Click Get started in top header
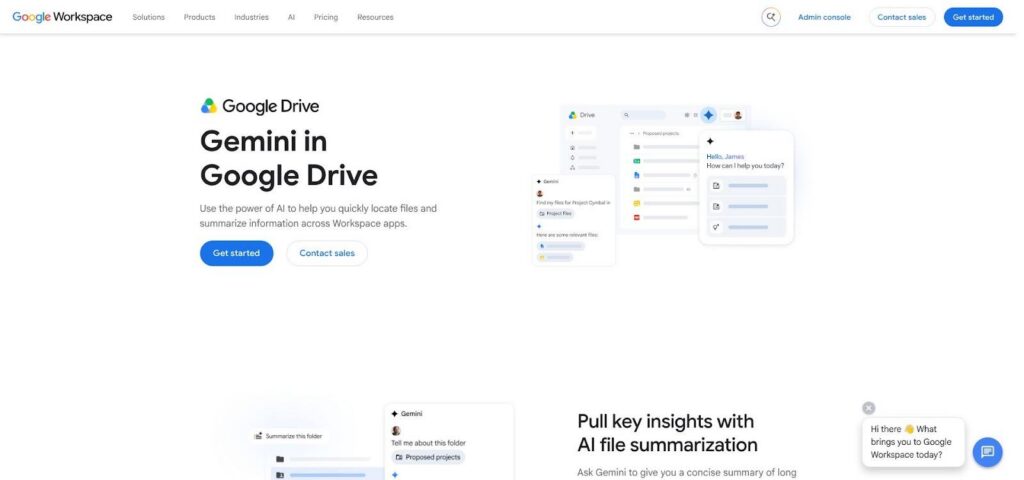This screenshot has height=480, width=1024. point(973,17)
